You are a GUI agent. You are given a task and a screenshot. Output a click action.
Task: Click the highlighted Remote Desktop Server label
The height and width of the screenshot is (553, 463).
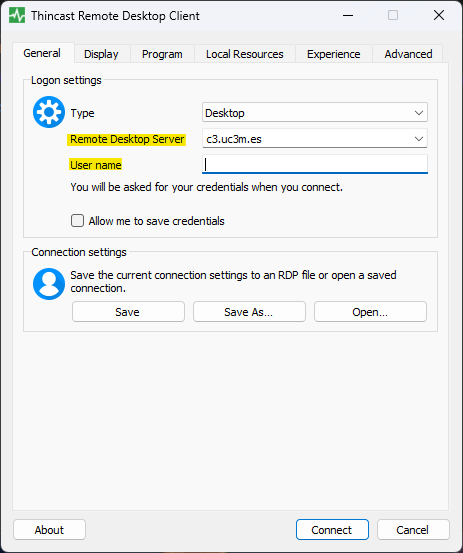(x=127, y=139)
